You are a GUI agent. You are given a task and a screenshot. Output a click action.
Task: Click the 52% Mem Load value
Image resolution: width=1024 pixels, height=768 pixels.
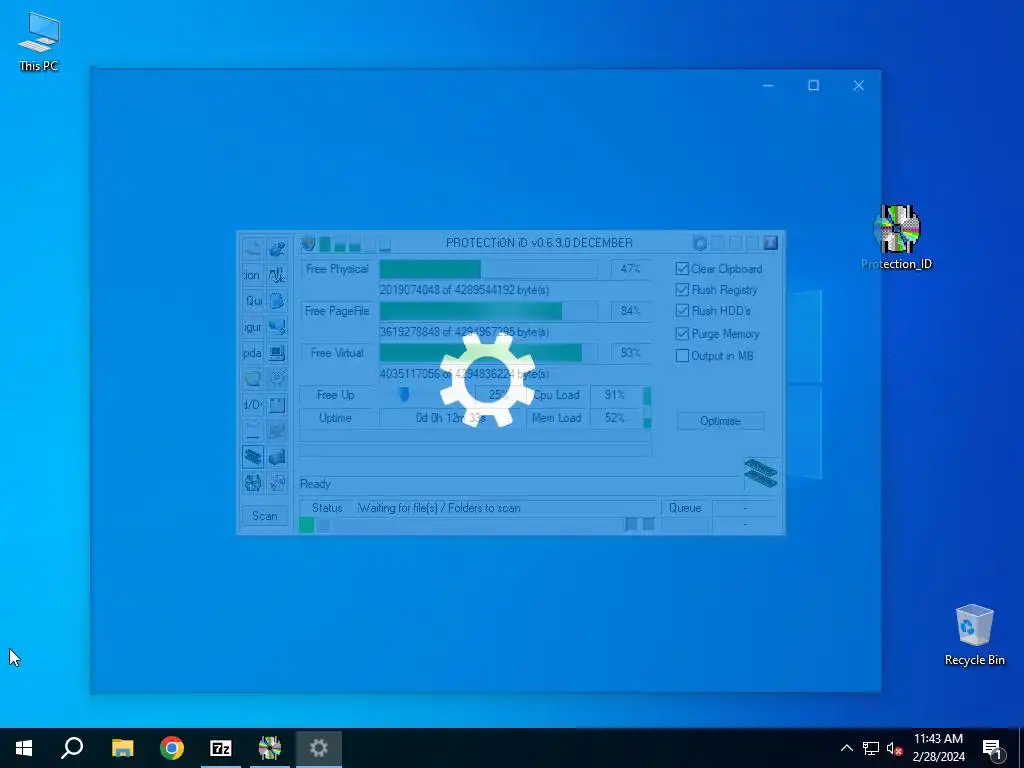pos(615,418)
